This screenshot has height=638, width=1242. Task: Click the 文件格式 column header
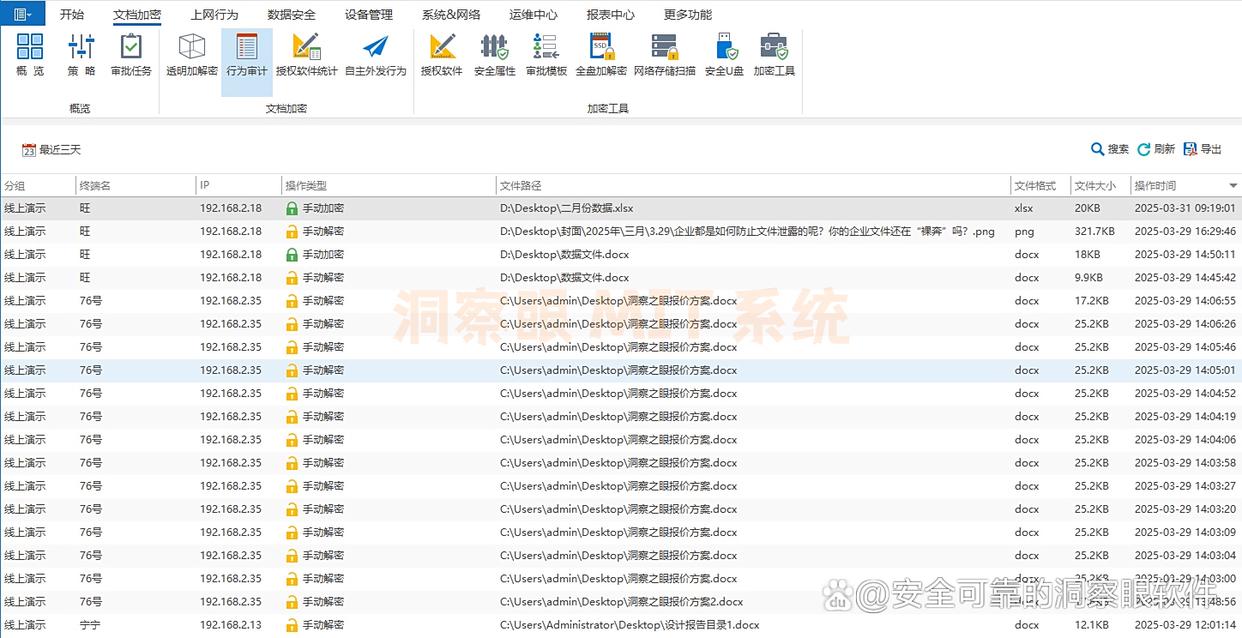pos(1040,186)
